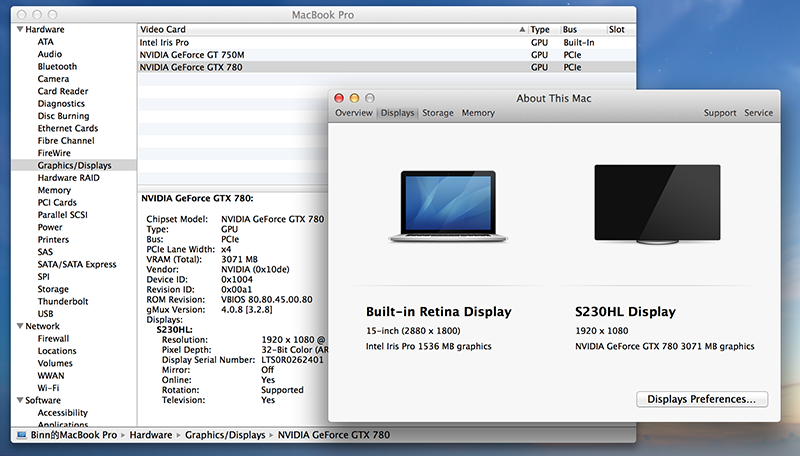Viewport: 800px width, 456px height.
Task: Click the Device ID value 0x1004
Action: 237,280
